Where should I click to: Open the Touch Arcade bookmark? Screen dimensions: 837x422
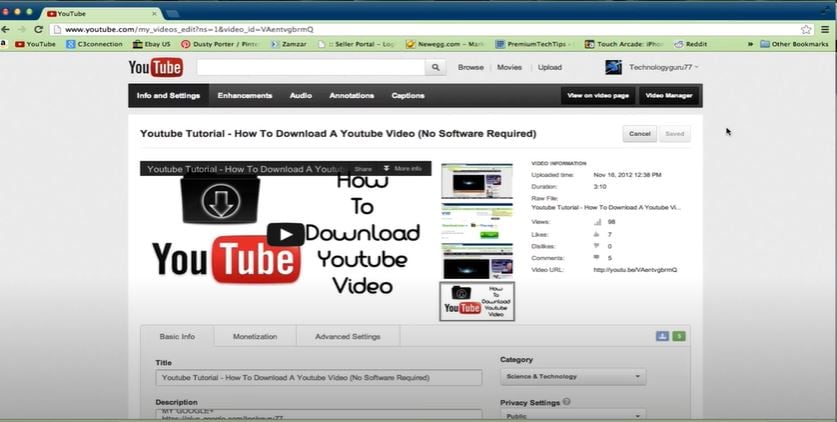pos(624,44)
